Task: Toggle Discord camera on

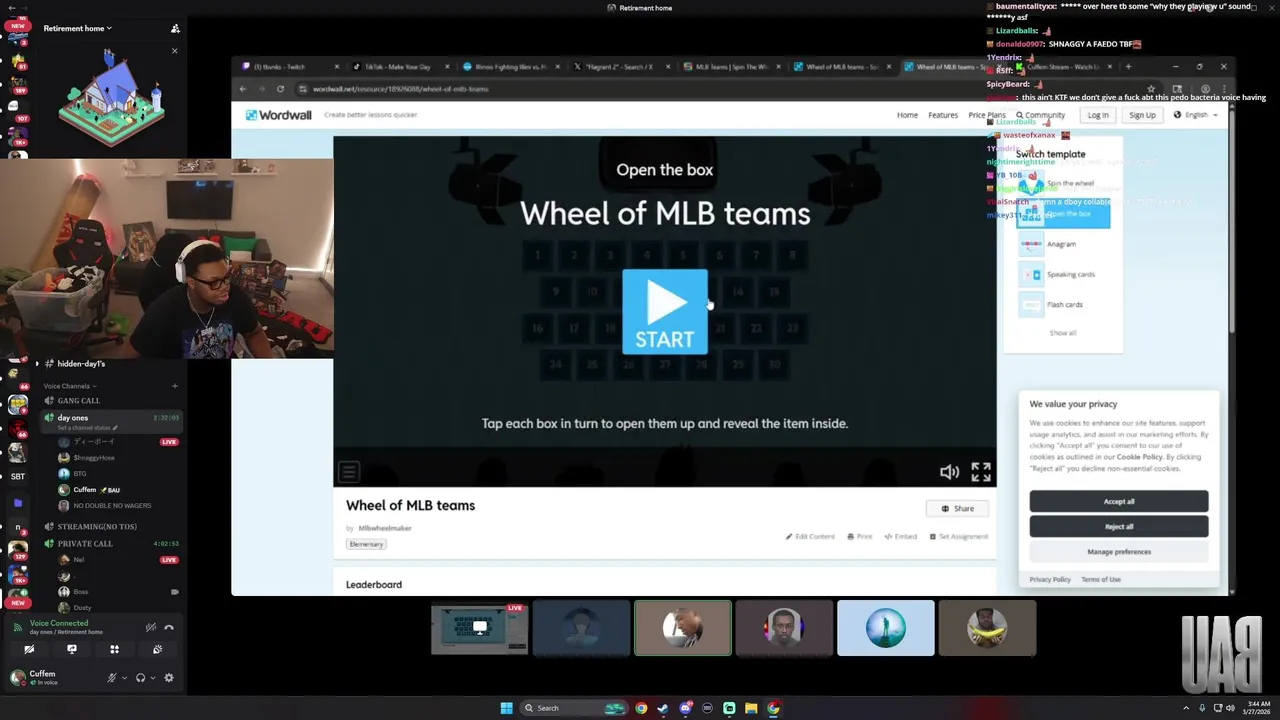Action: click(29, 650)
